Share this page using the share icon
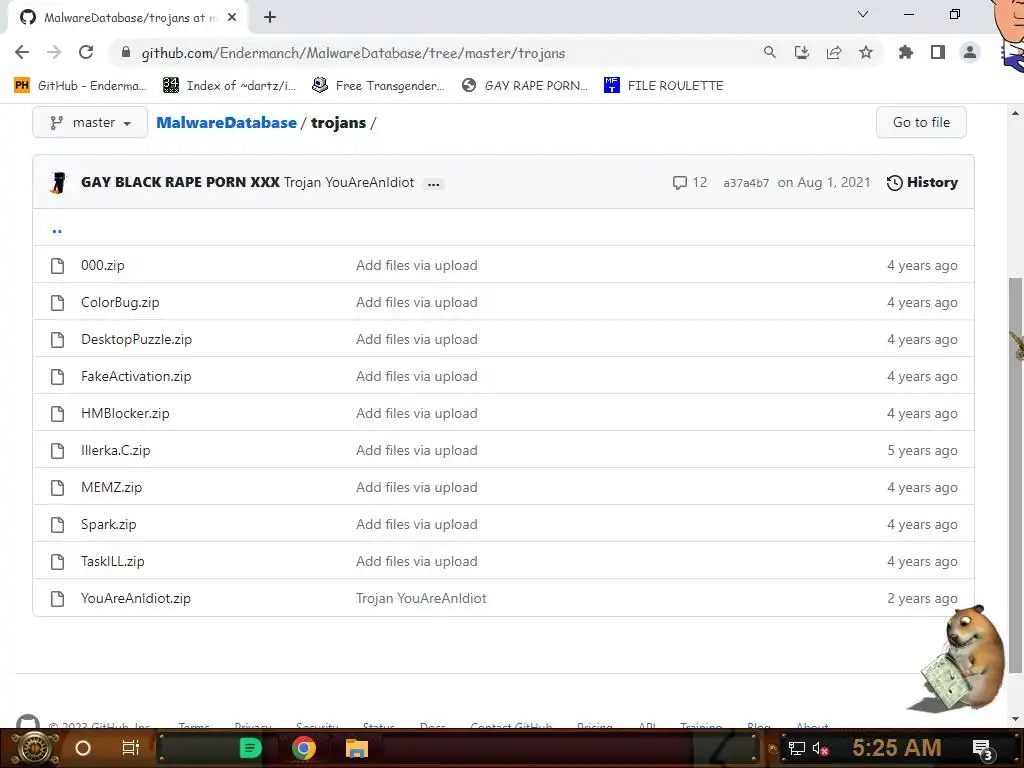 click(x=834, y=52)
